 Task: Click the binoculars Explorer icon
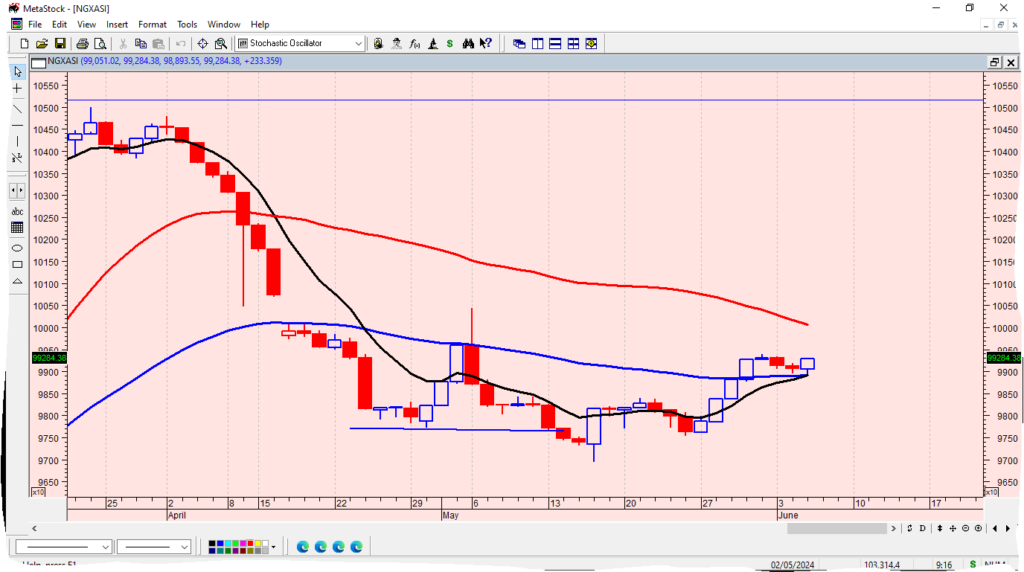[x=467, y=44]
